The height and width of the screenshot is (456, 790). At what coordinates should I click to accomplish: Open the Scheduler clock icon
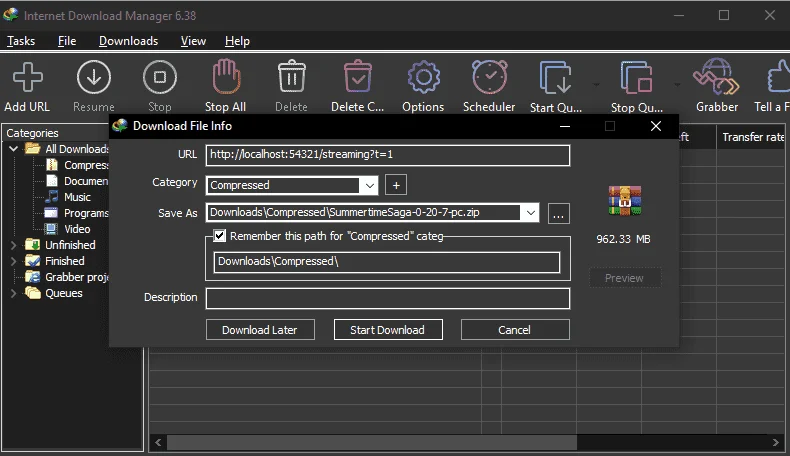pos(489,77)
